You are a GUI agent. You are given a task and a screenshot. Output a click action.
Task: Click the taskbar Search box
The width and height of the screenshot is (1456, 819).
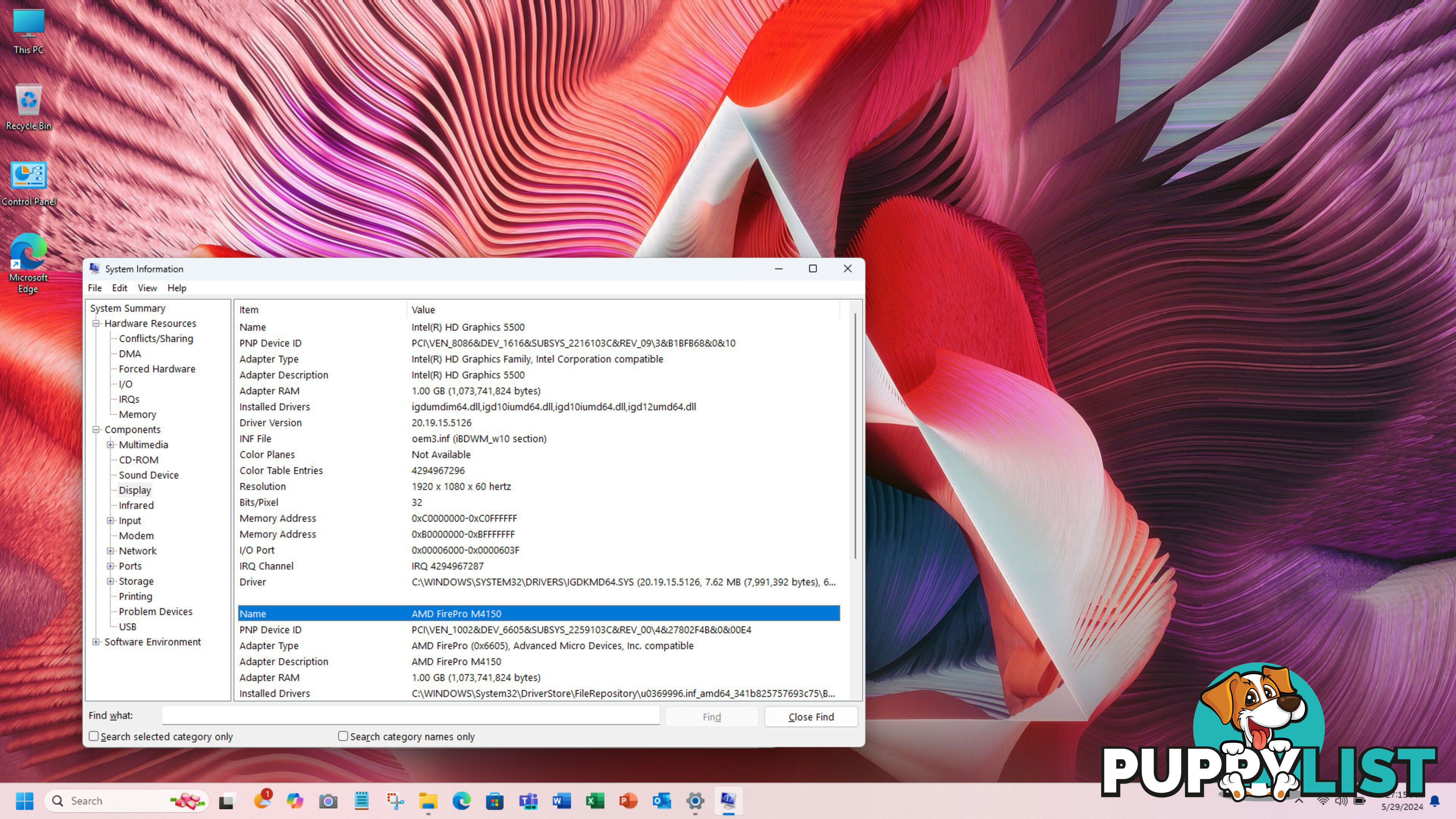click(126, 800)
